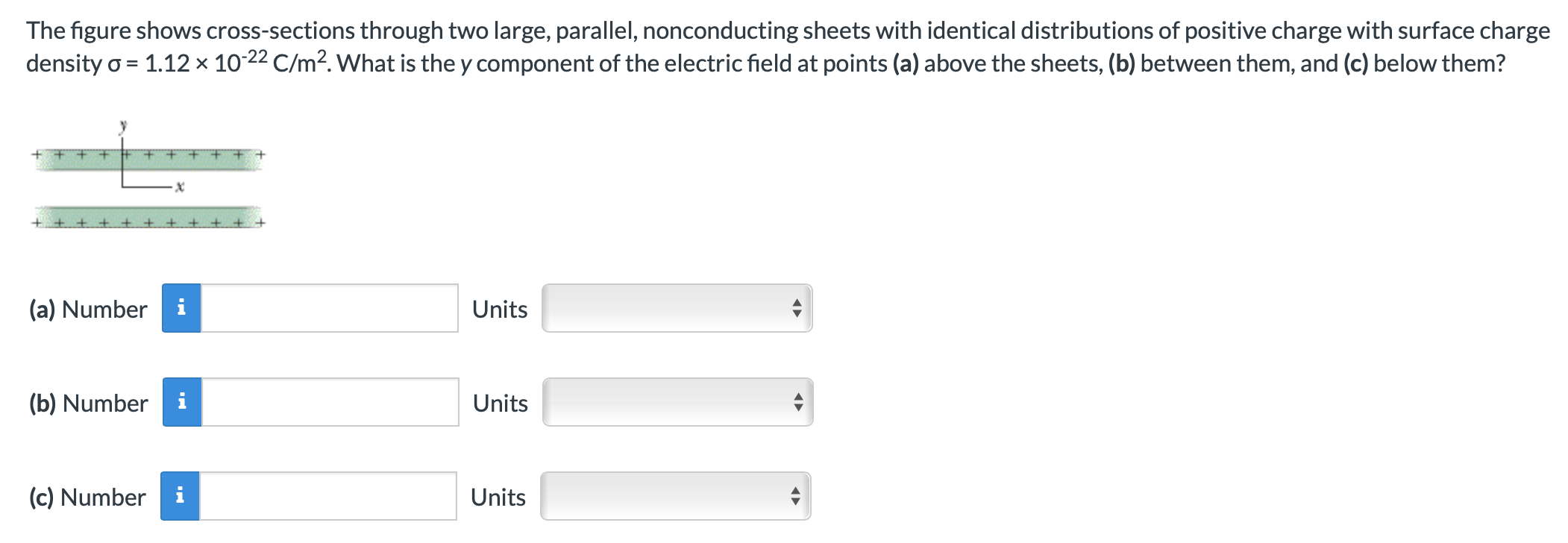Click the x-axis label in the figure
Image resolution: width=1568 pixels, height=543 pixels.
[x=178, y=188]
